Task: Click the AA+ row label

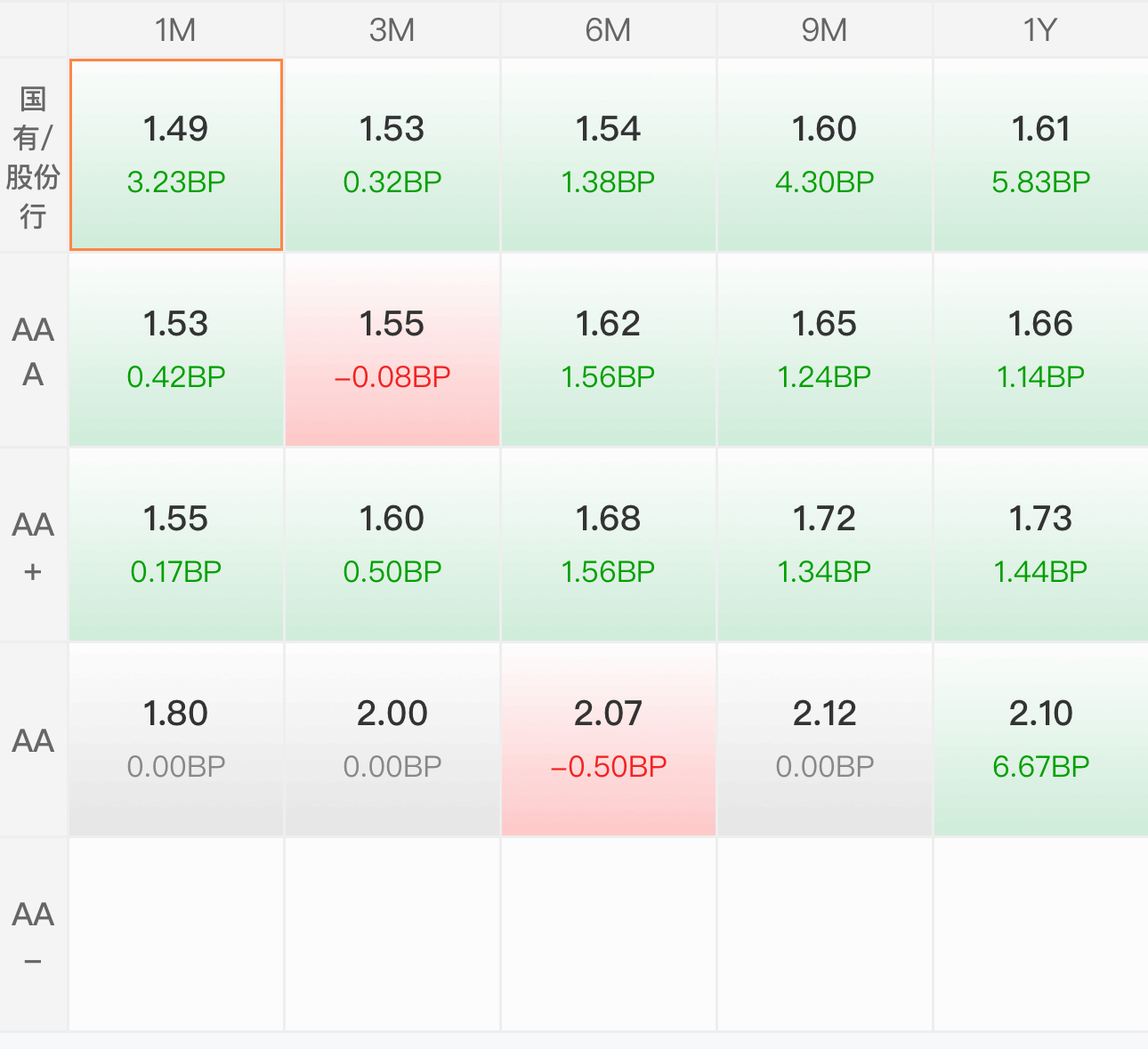Action: [x=33, y=545]
